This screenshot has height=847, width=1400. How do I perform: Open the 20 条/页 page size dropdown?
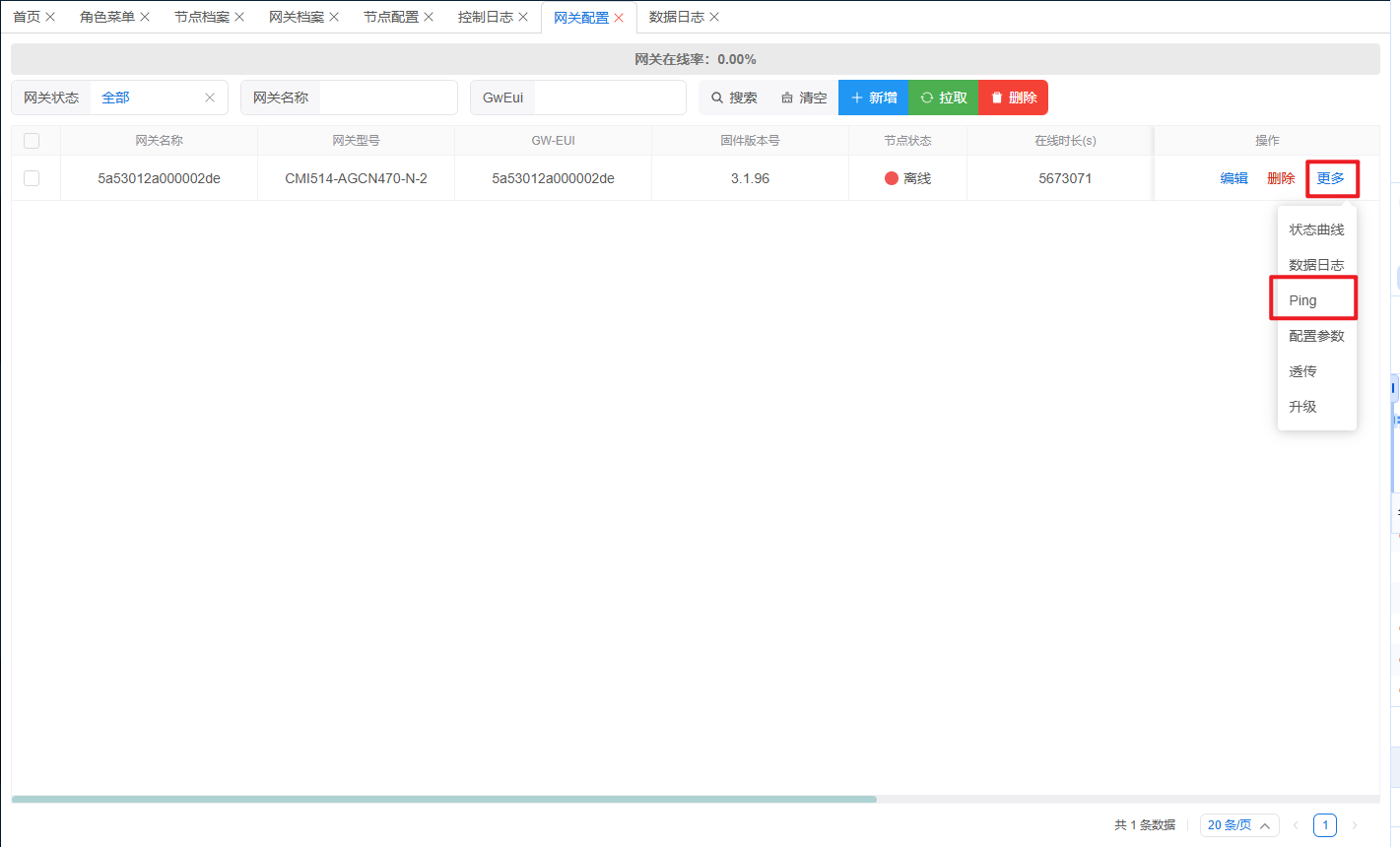tap(1239, 825)
